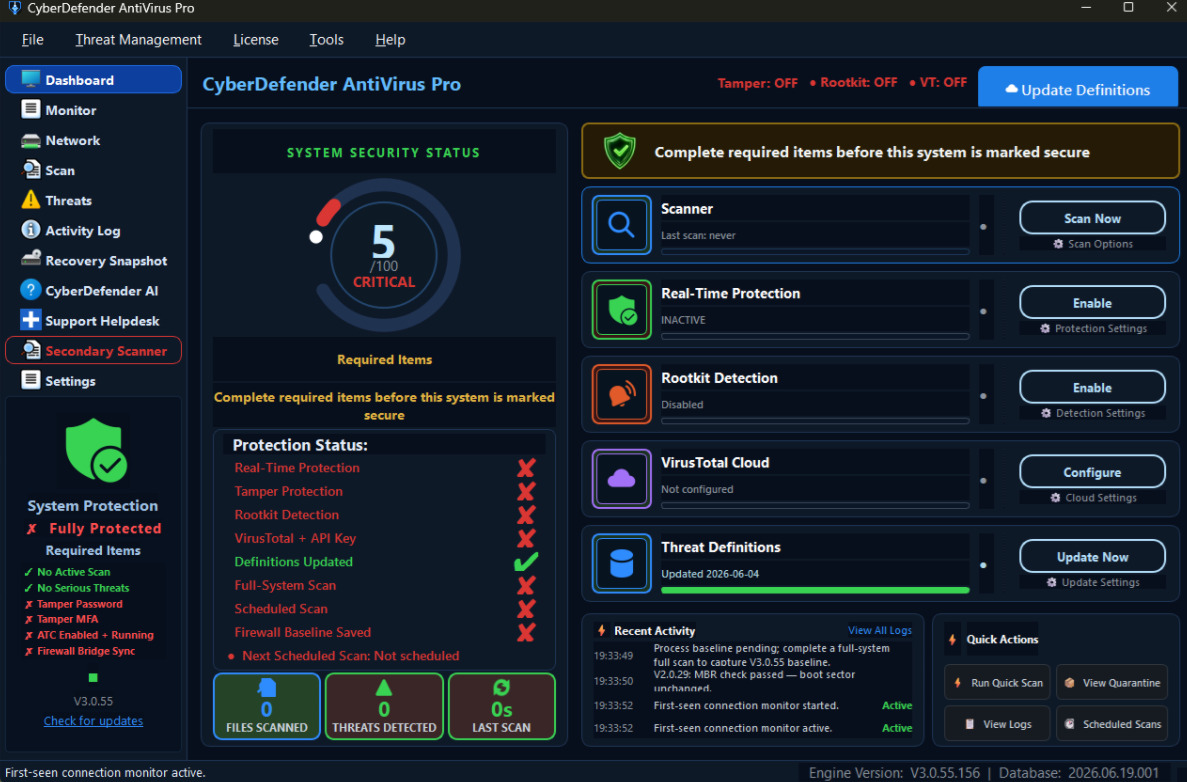Image resolution: width=1187 pixels, height=782 pixels.
Task: Click the Detection Settings gear icon
Action: point(1046,413)
